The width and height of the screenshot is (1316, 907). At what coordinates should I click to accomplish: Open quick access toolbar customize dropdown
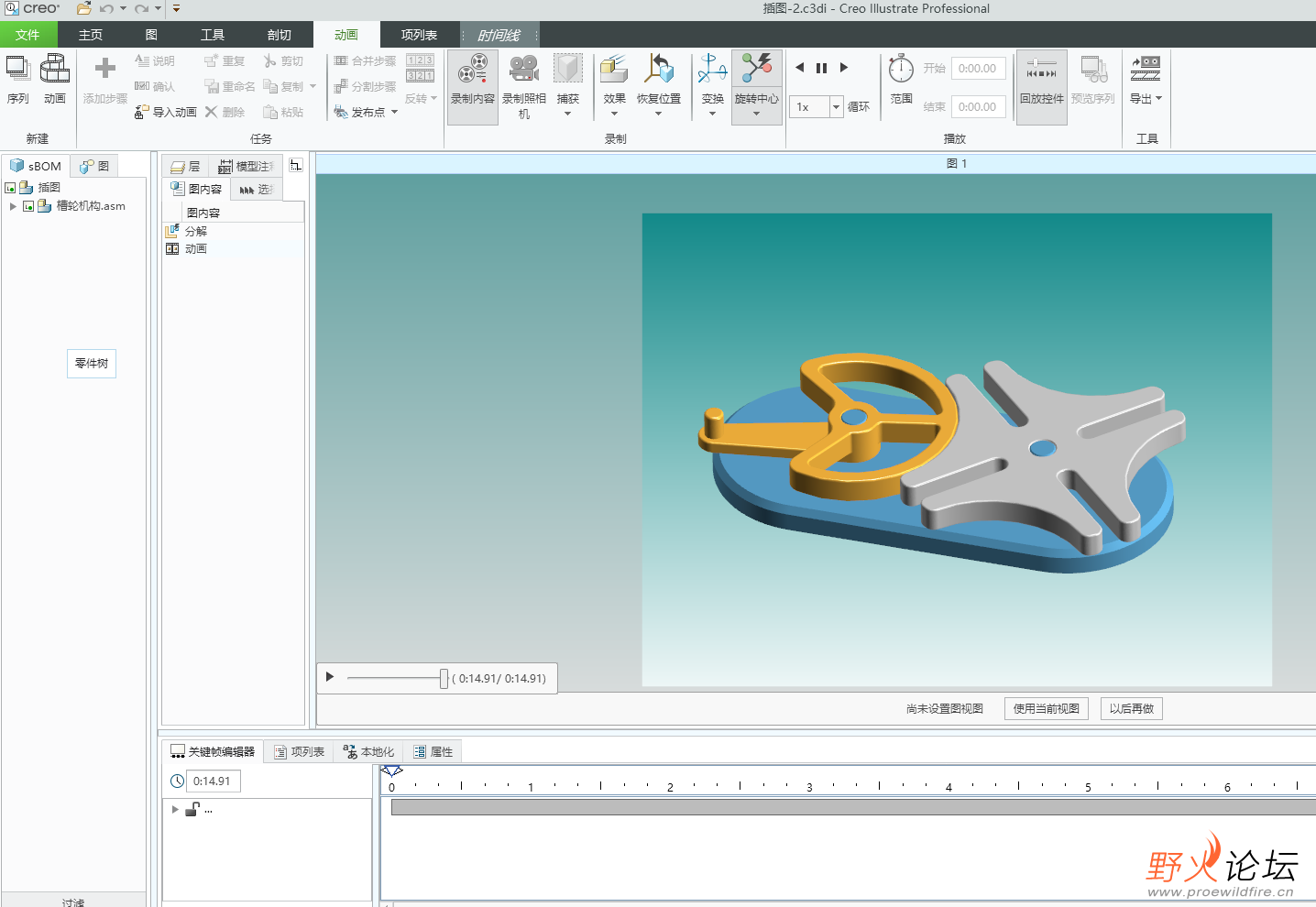click(x=176, y=8)
